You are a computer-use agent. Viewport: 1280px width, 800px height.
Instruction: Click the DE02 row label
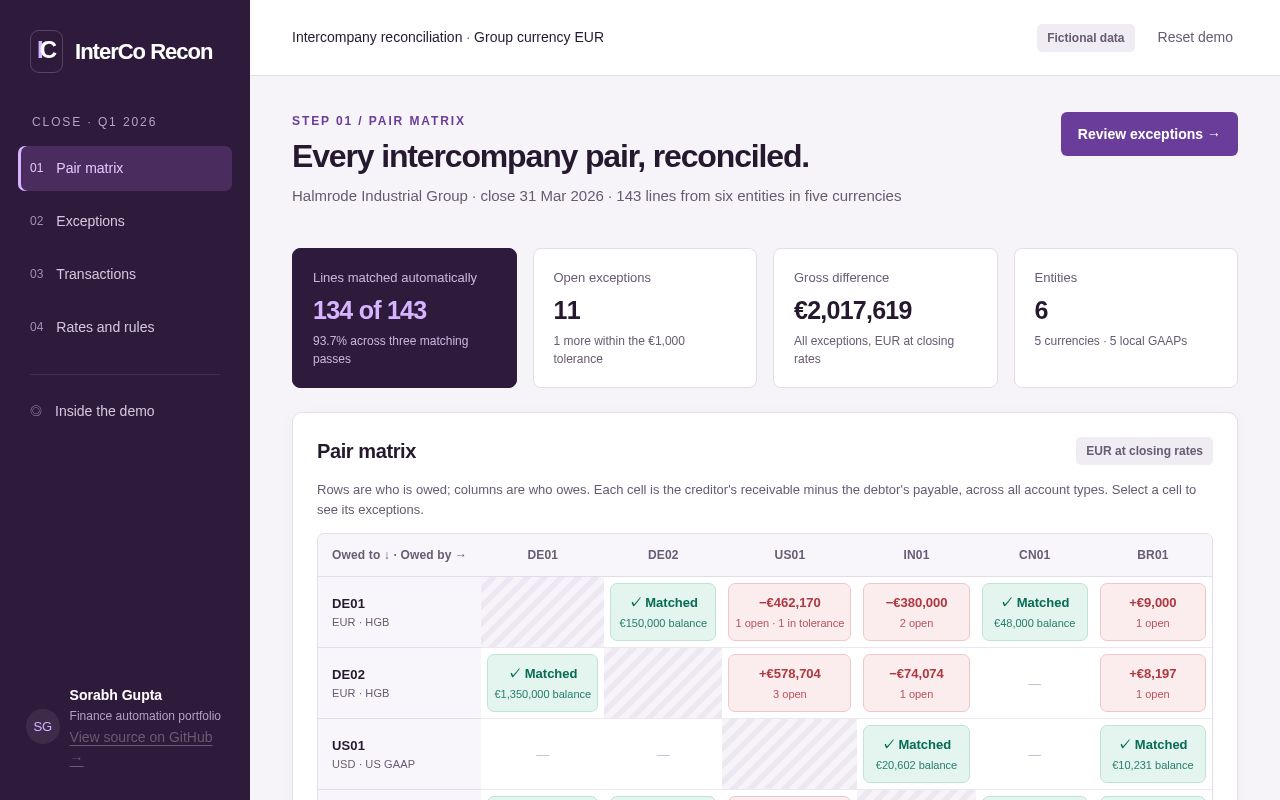tap(399, 683)
